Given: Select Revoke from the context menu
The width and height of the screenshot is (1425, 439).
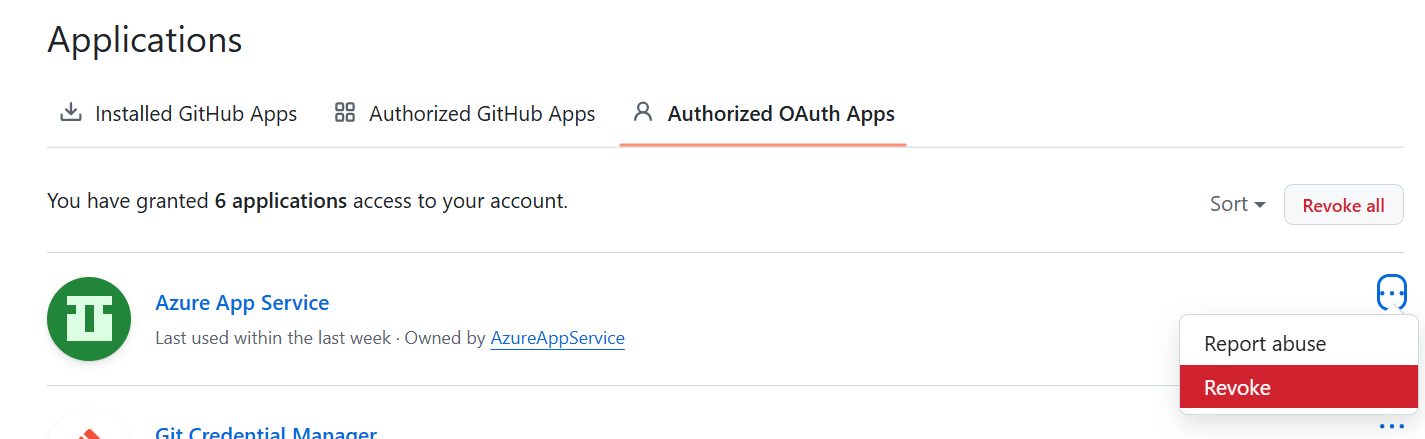Looking at the screenshot, I should tap(1299, 387).
